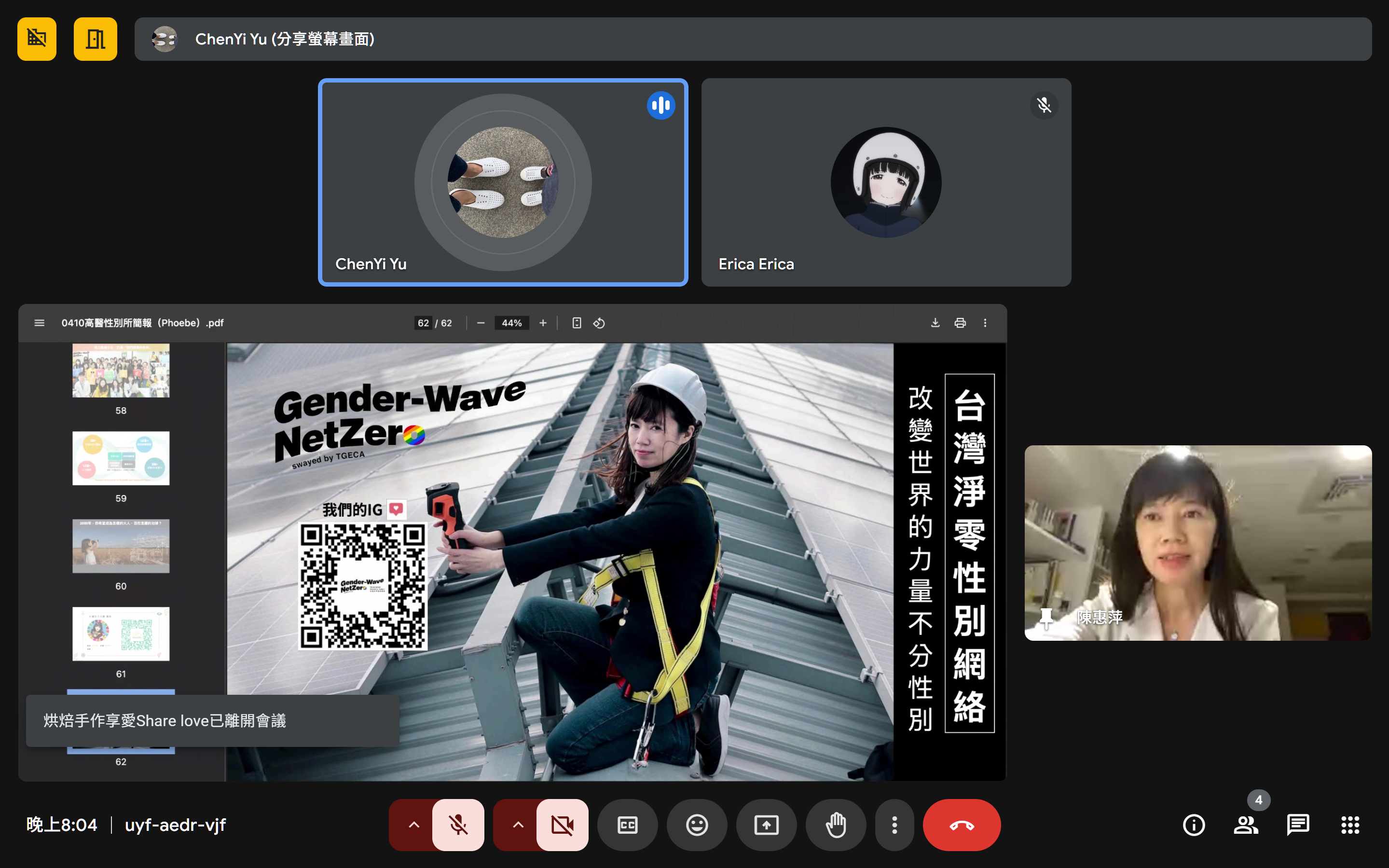Expand microphone audio settings arrow
1389x868 pixels.
tap(413, 825)
